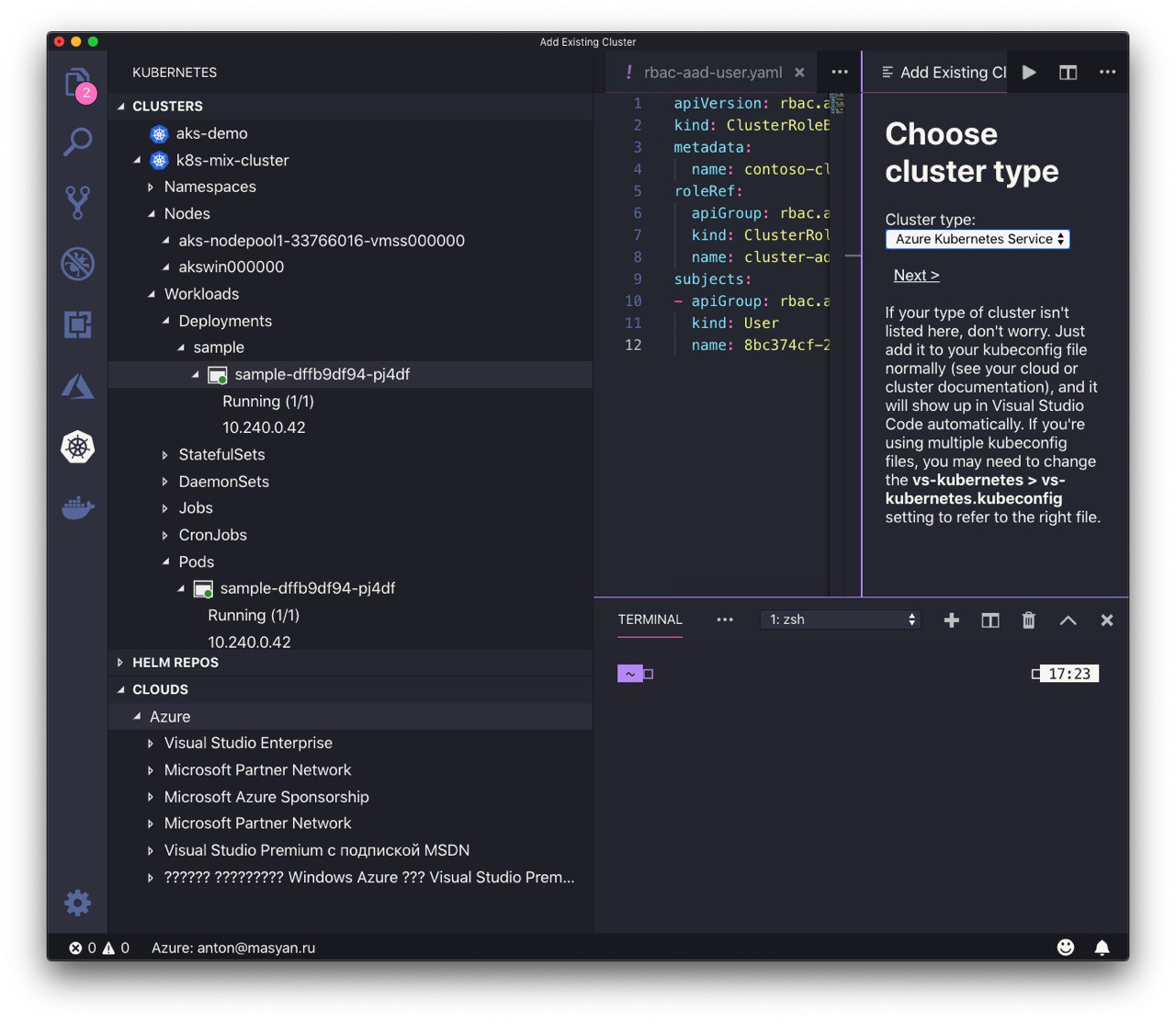
Task: Select the sample deployment item
Action: pos(219,347)
